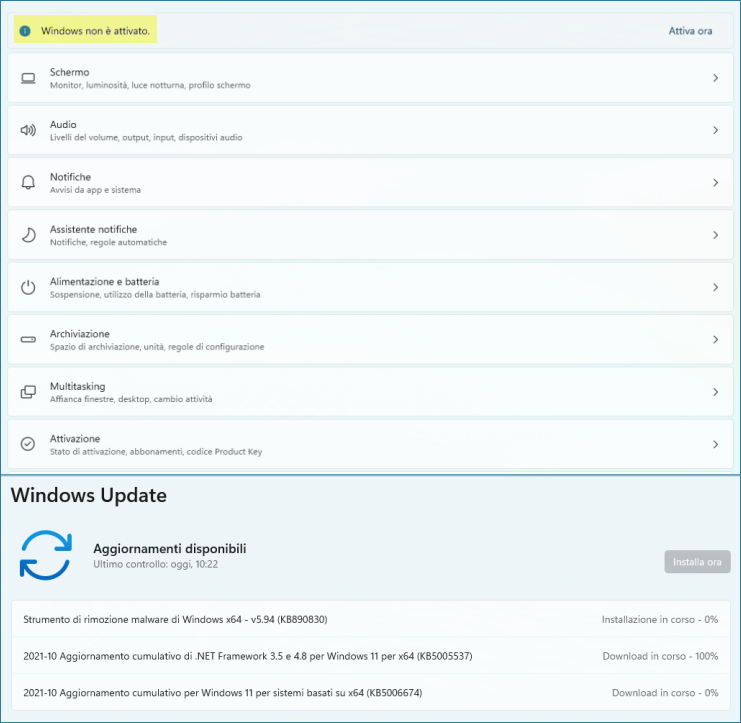This screenshot has width=741, height=723.
Task: Select the Multitasking title text
Action: point(78,387)
